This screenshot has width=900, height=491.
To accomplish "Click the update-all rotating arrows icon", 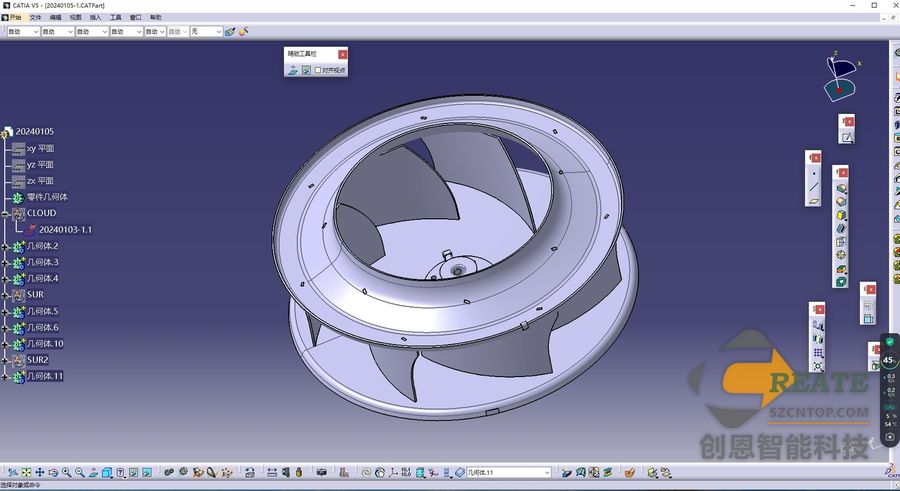I will pyautogui.click(x=366, y=473).
